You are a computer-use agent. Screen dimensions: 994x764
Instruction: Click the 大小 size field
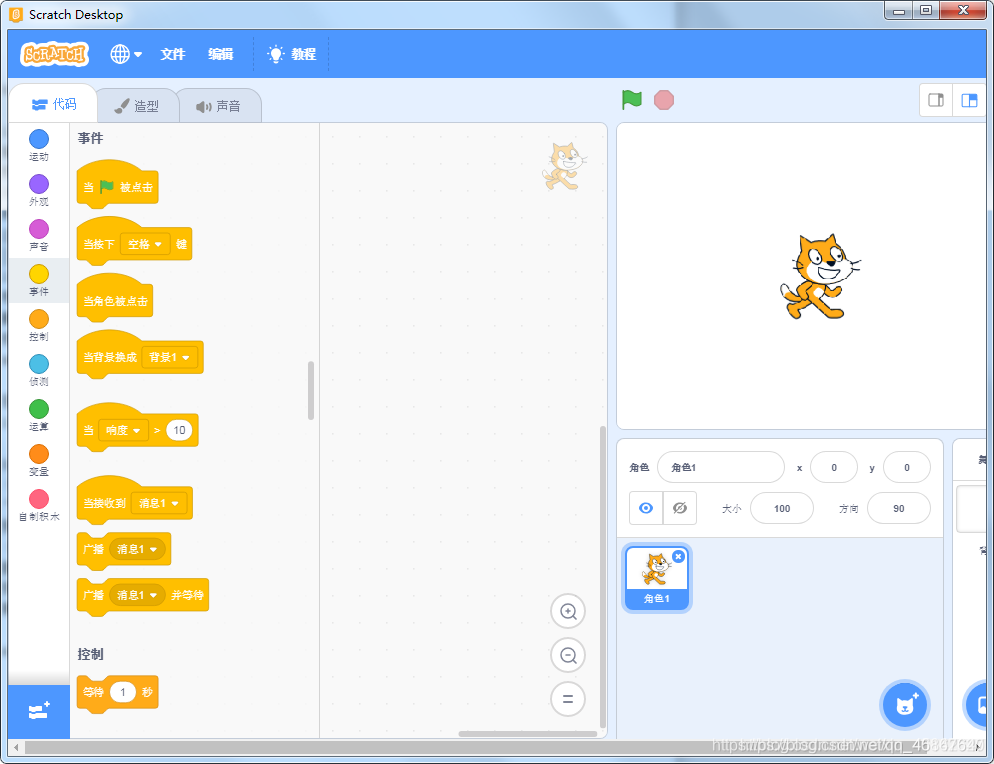782,508
